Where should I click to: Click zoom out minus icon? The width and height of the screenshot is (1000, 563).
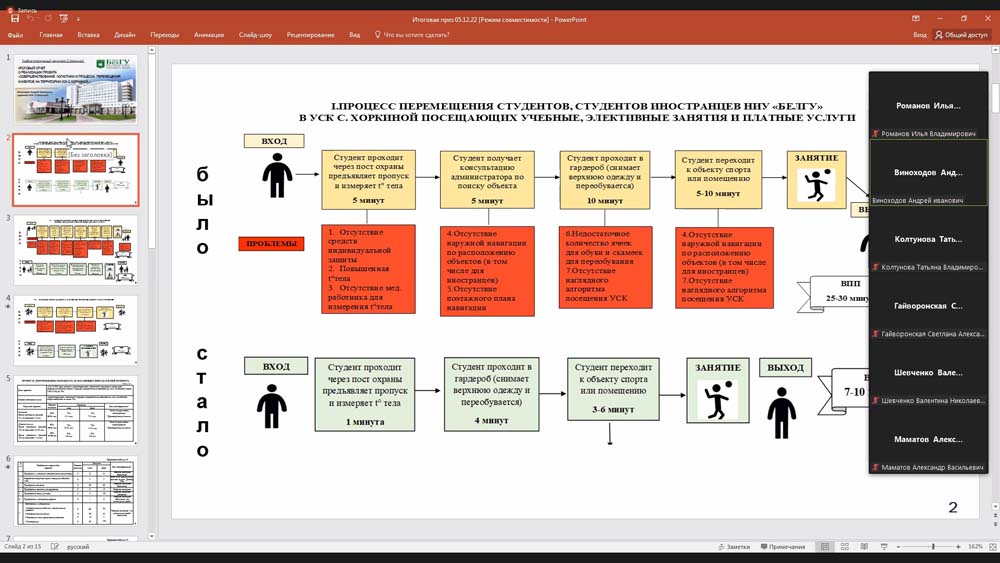pyautogui.click(x=899, y=547)
